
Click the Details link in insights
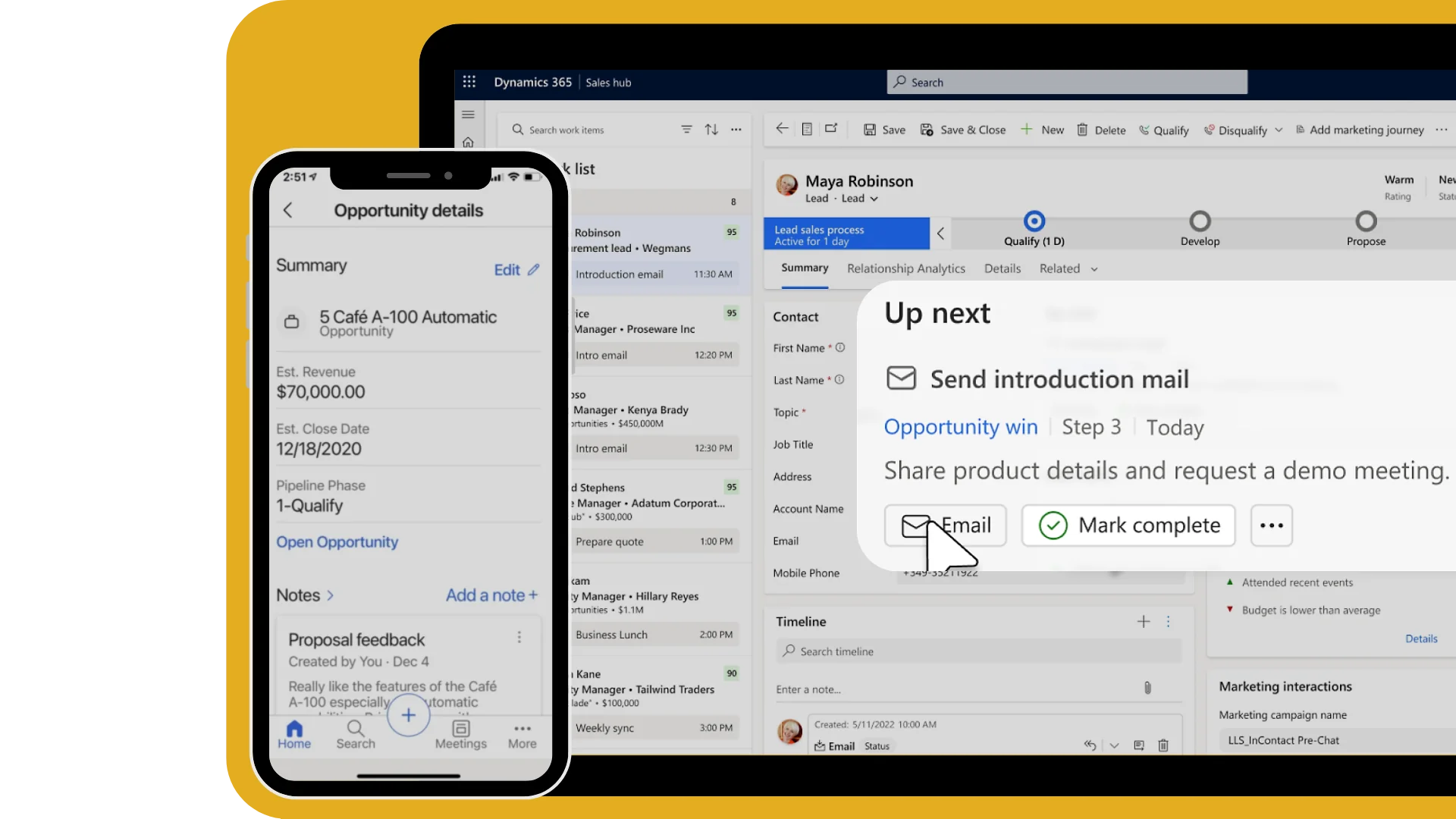click(1421, 639)
